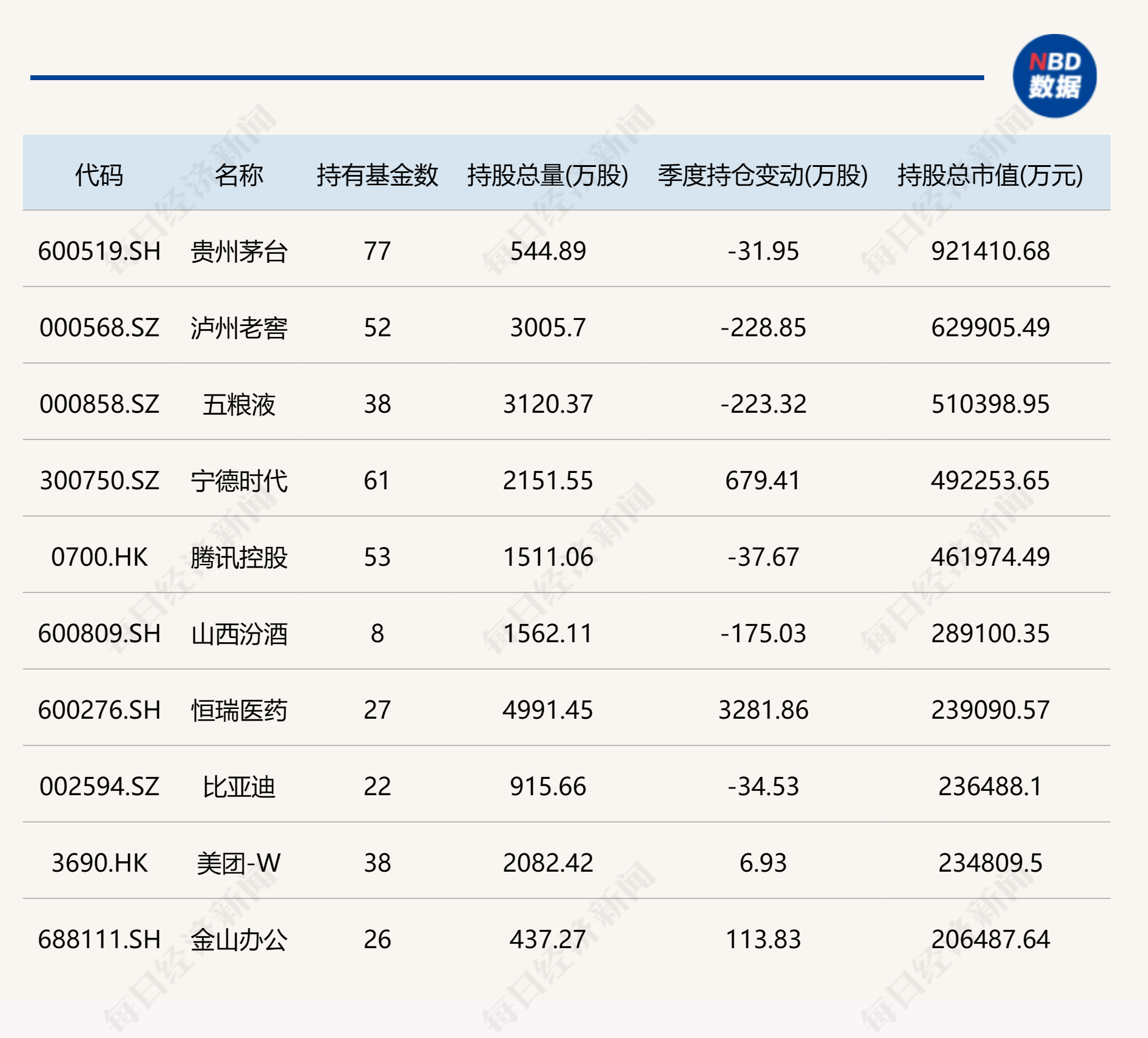Select stock code 000858.SZ
Viewport: 1148px width, 1038px height.
point(99,404)
